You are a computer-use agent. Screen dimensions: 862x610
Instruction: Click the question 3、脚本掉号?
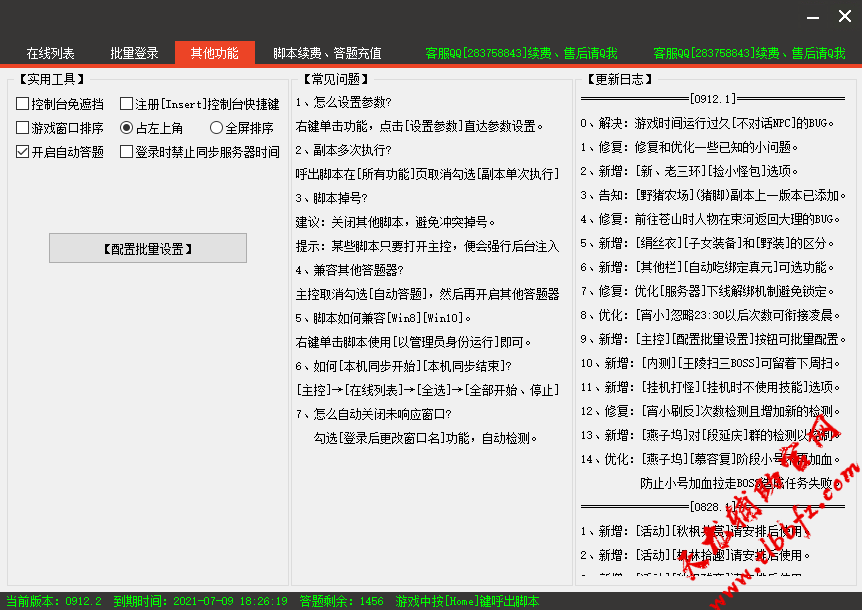331,198
